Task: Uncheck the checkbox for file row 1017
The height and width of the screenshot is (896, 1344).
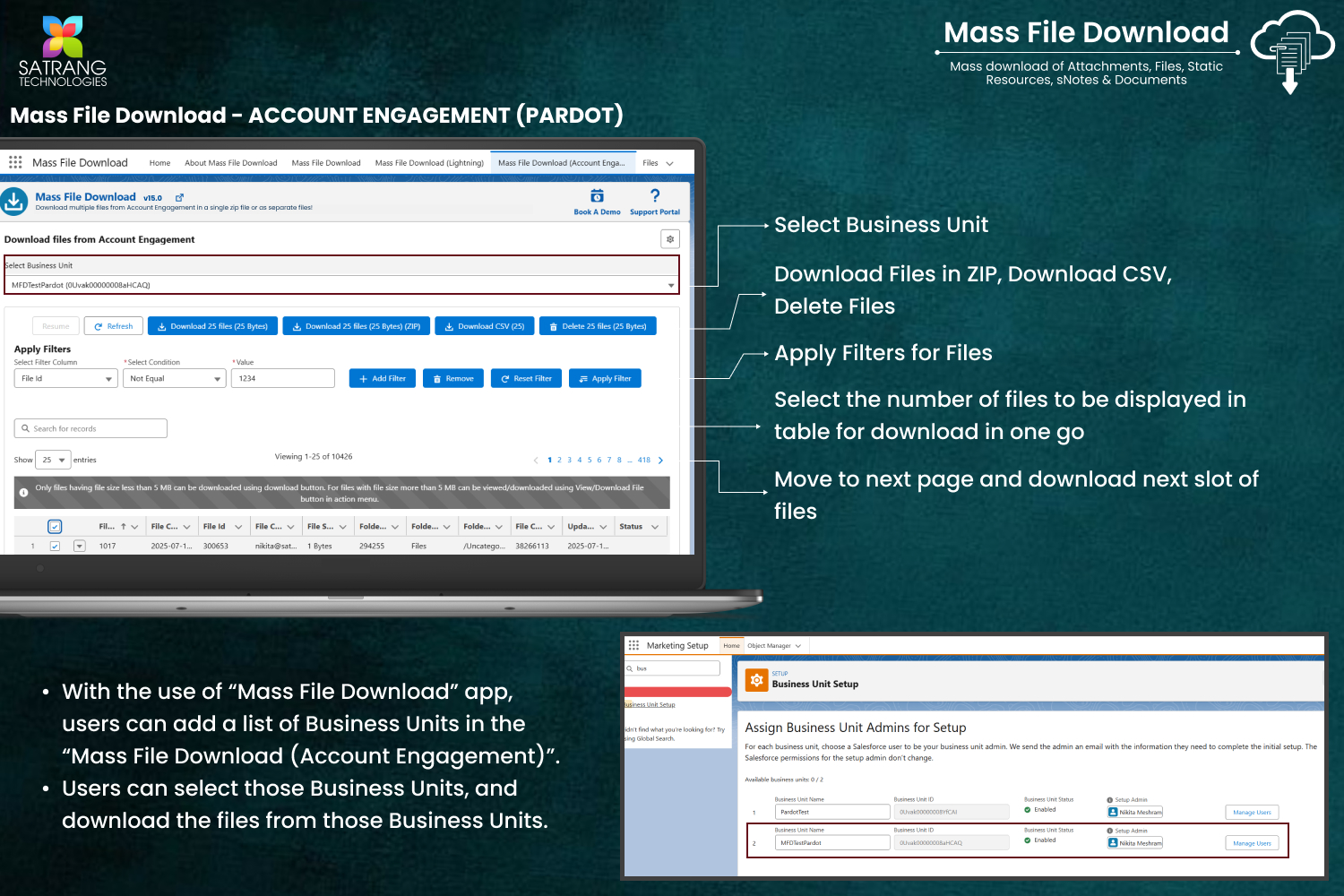Action: click(55, 546)
